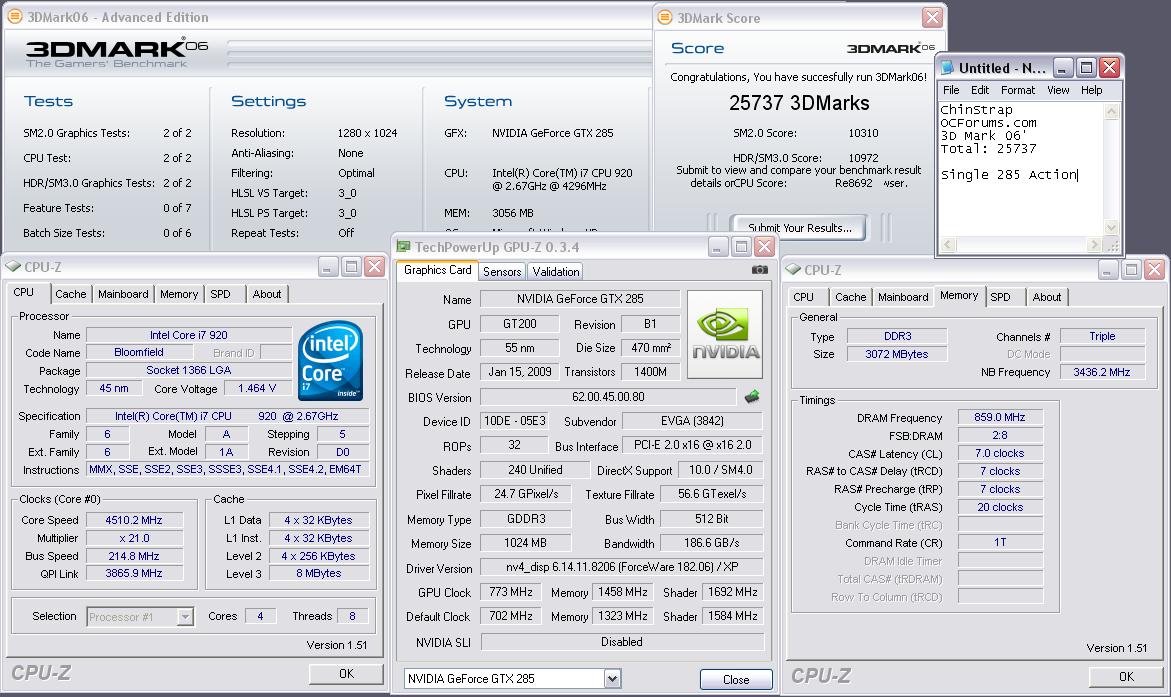Close the 3DMark Score window
The image size is (1171, 697).
pyautogui.click(x=932, y=17)
